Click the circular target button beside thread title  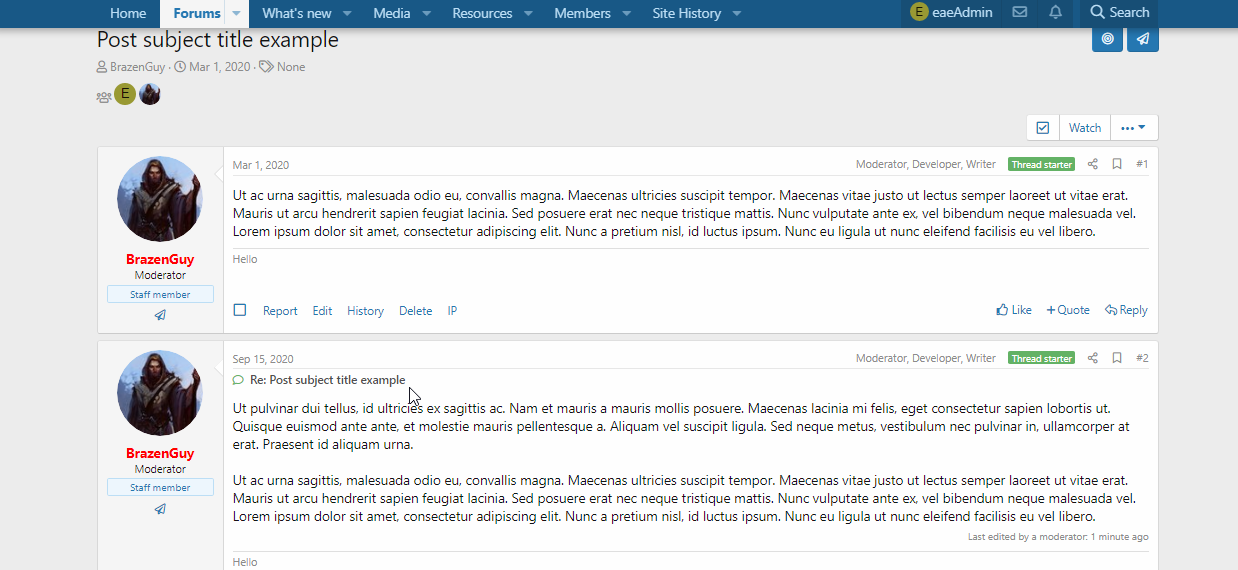click(x=1107, y=39)
